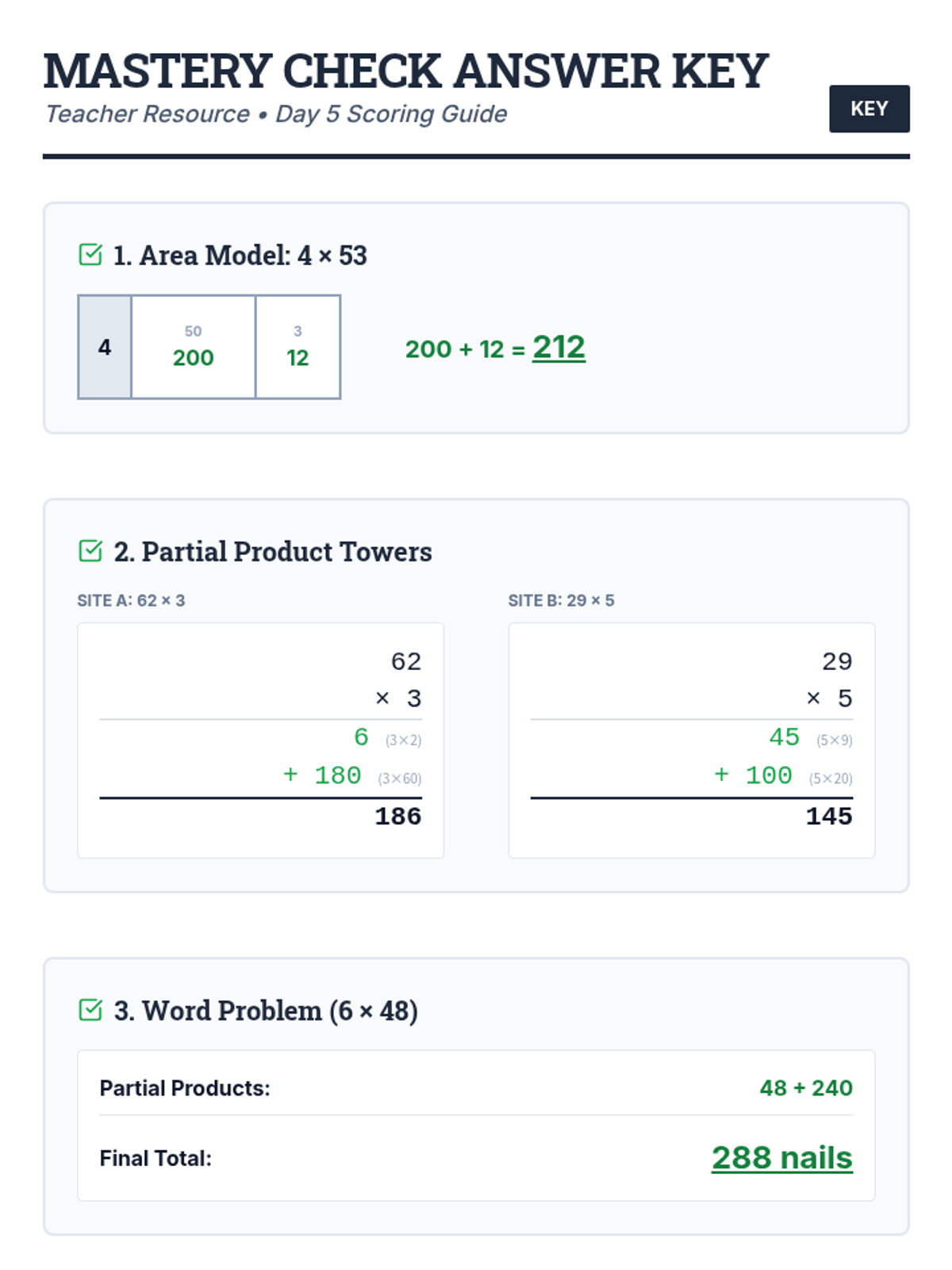952x1270 pixels.
Task: Click the checkmark icon beside Partial Product Towers
Action: point(90,551)
